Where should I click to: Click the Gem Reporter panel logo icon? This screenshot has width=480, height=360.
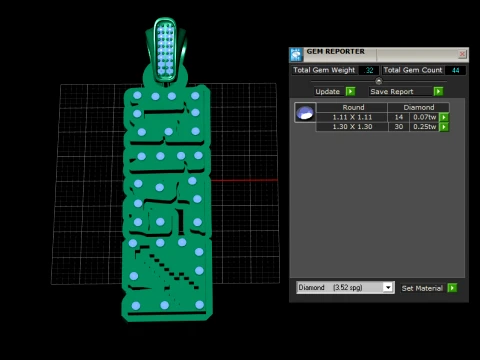click(296, 55)
